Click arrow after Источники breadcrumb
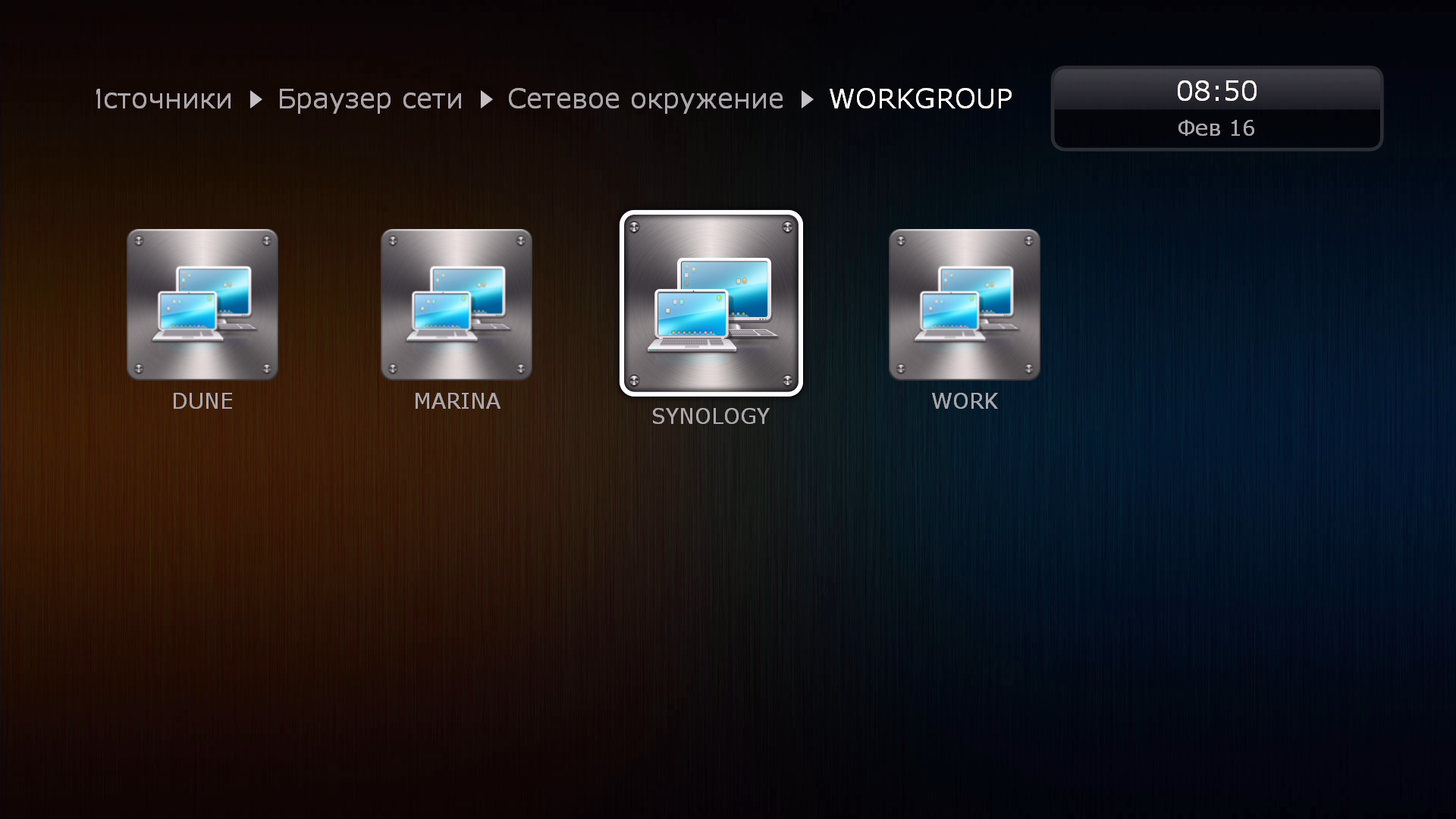 [256, 99]
